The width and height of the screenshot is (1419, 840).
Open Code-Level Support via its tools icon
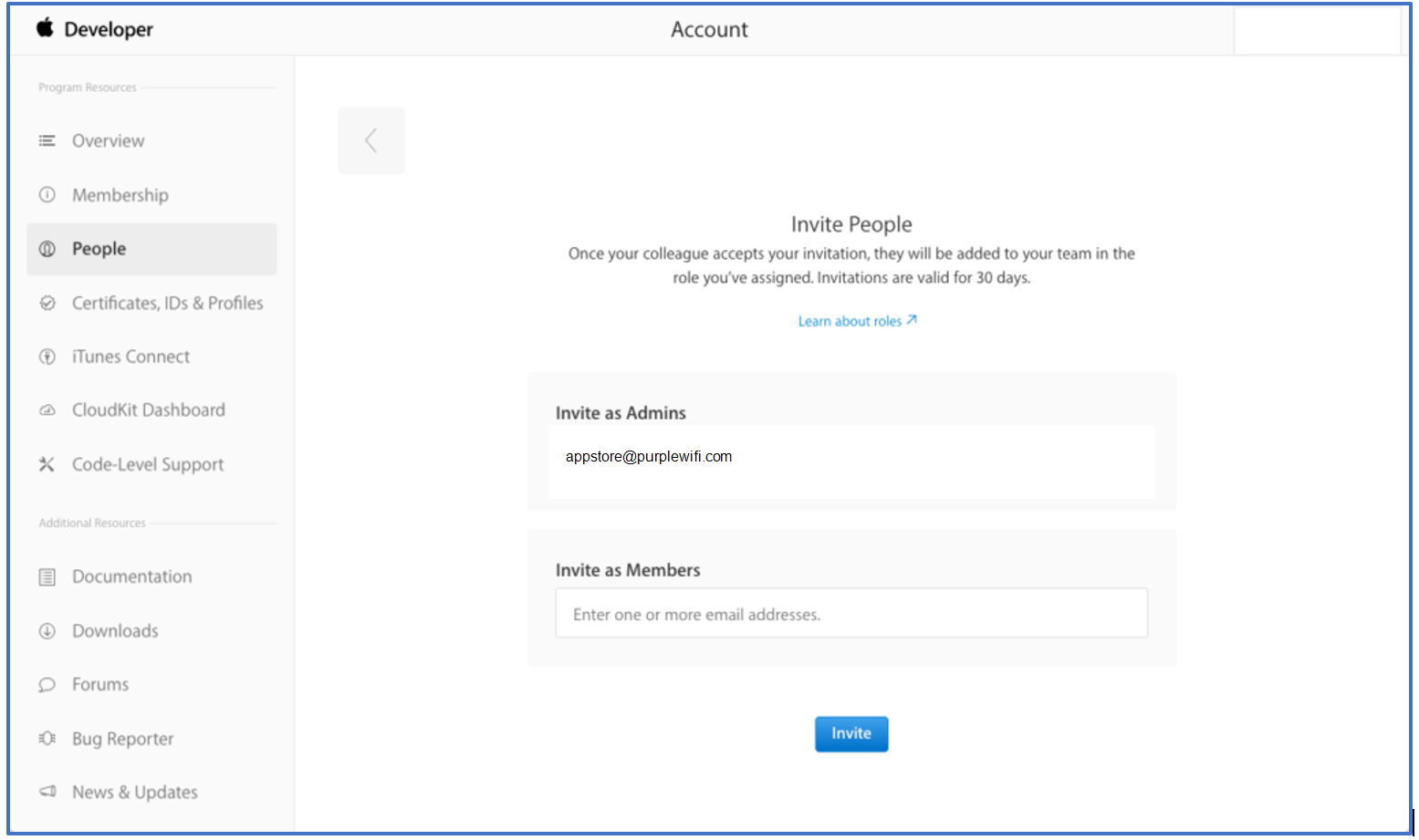tap(47, 463)
